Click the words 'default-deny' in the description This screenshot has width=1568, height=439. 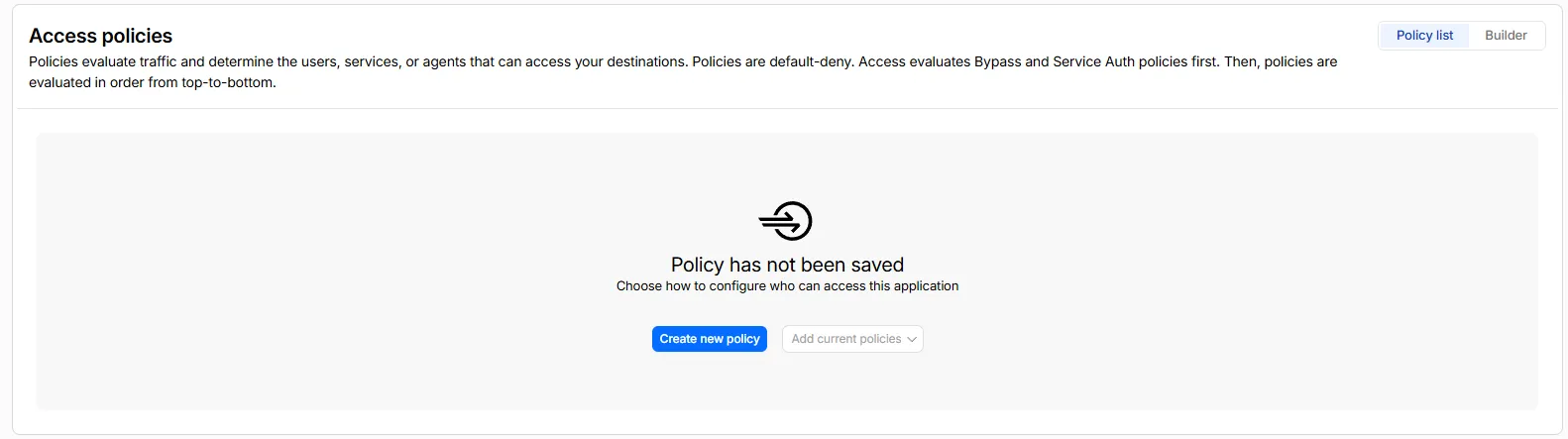click(812, 61)
